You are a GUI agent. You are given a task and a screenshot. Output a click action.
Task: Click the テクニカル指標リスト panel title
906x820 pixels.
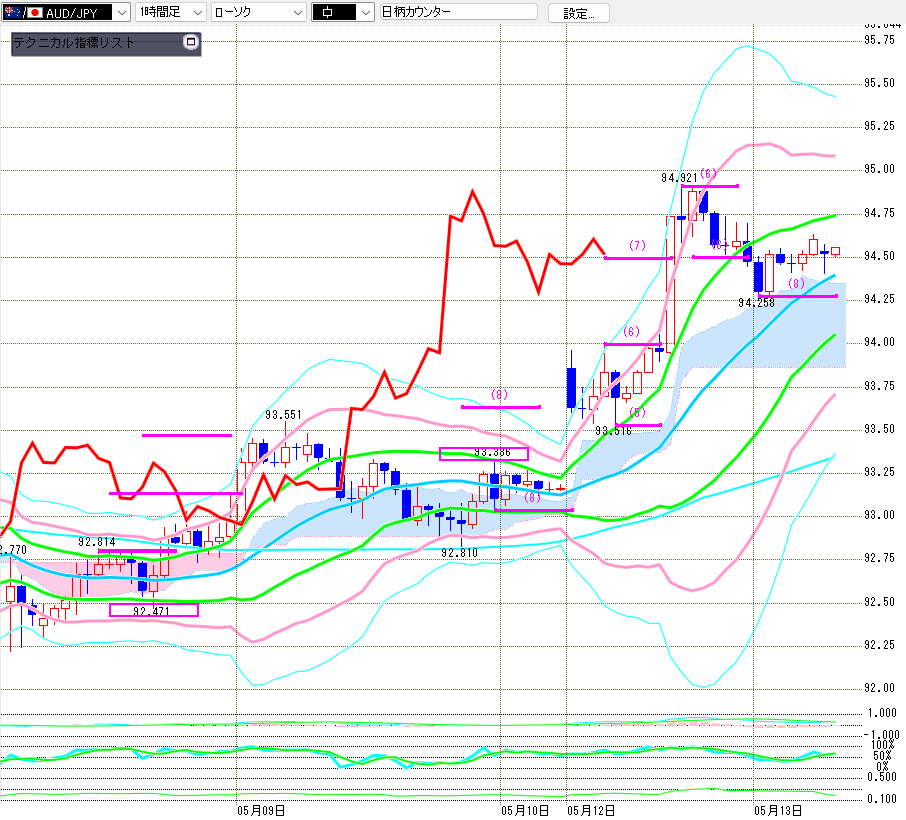coord(73,43)
